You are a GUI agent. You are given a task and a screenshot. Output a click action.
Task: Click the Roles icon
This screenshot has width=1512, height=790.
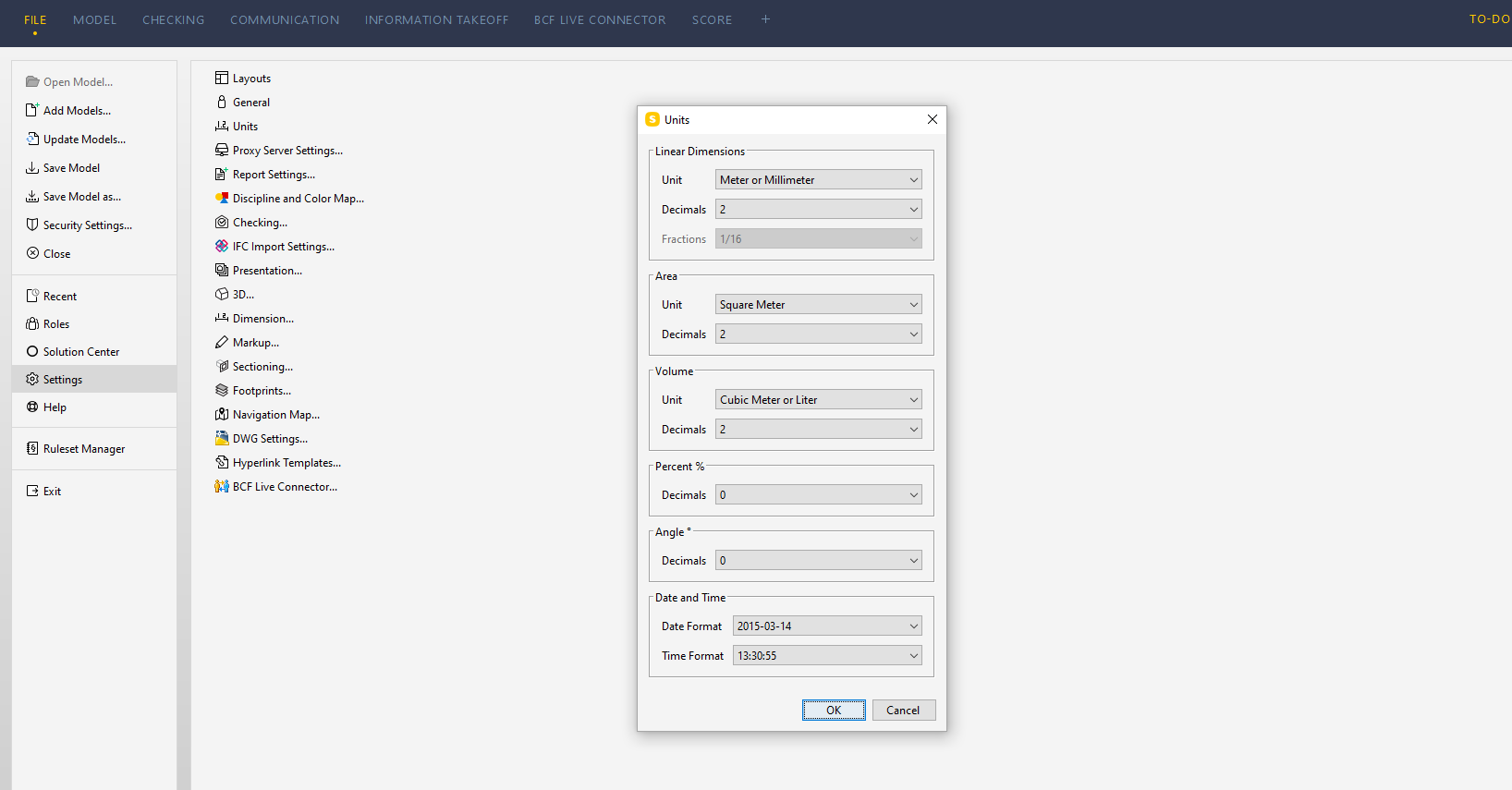pos(32,323)
